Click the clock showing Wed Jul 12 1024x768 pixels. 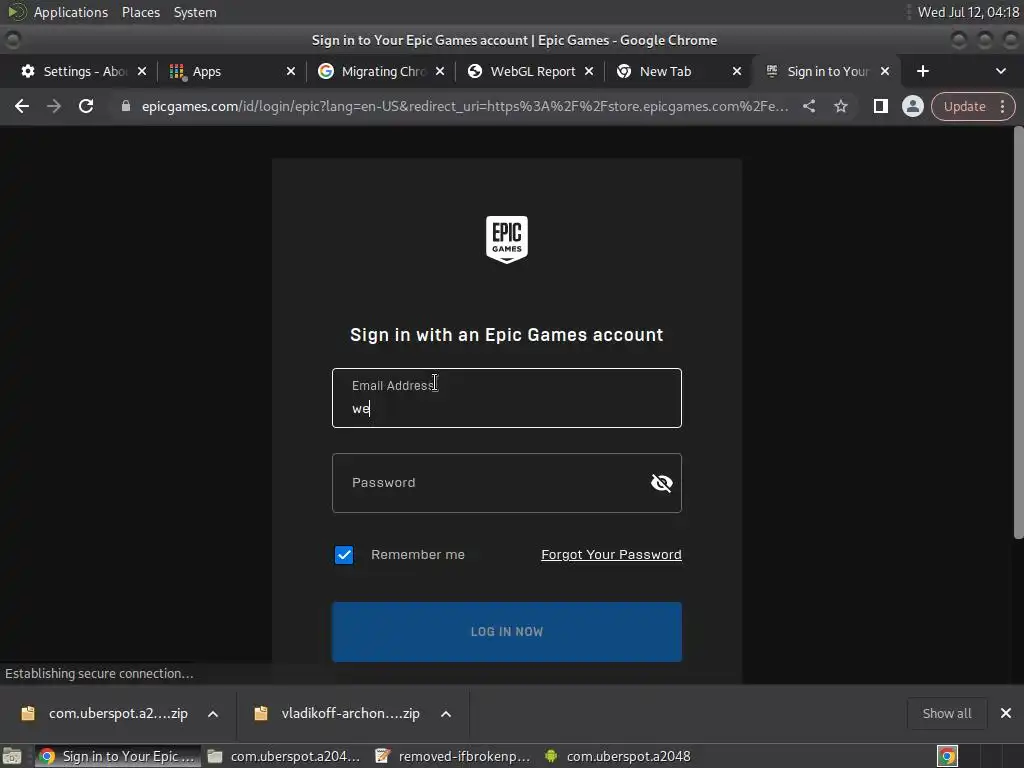click(x=968, y=12)
